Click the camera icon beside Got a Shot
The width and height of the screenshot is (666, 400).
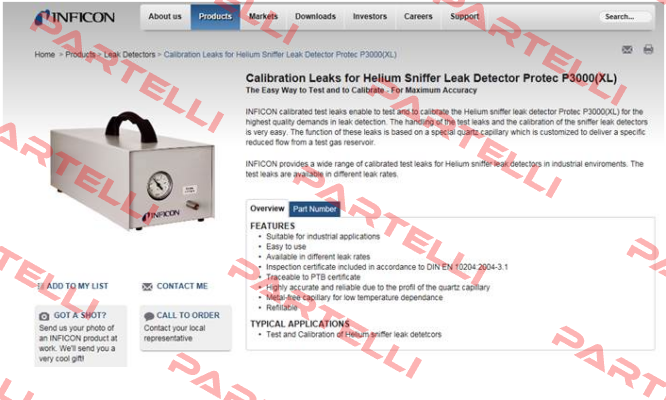(x=44, y=316)
